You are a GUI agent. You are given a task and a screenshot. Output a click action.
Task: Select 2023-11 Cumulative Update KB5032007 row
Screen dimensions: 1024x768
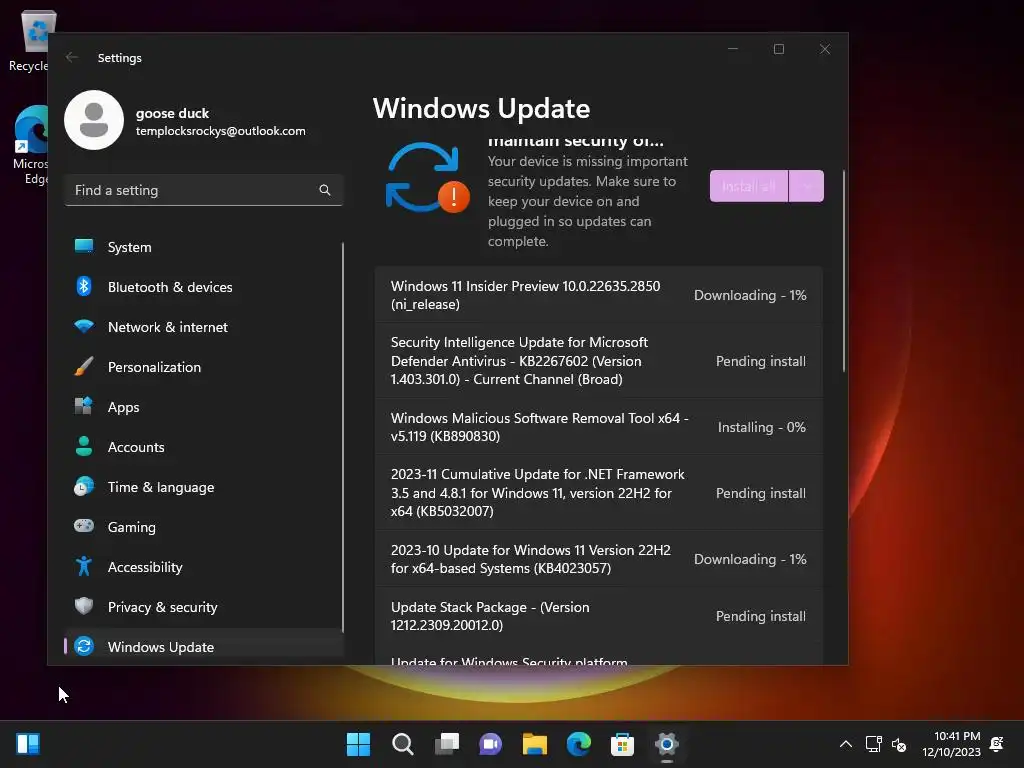598,492
